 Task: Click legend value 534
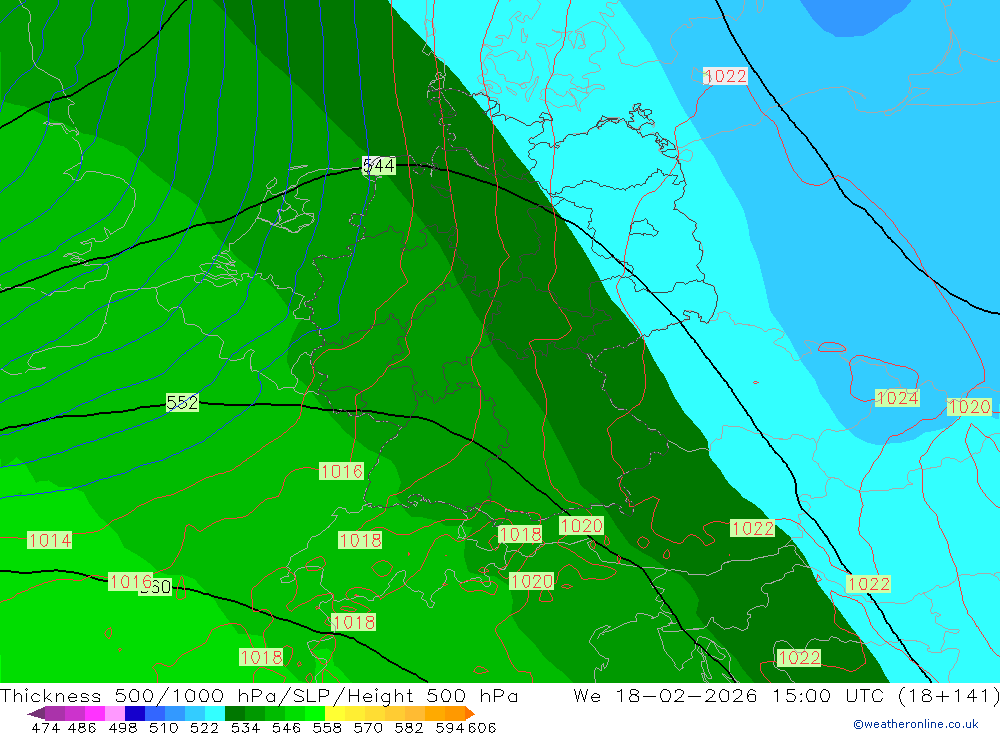coord(246,727)
